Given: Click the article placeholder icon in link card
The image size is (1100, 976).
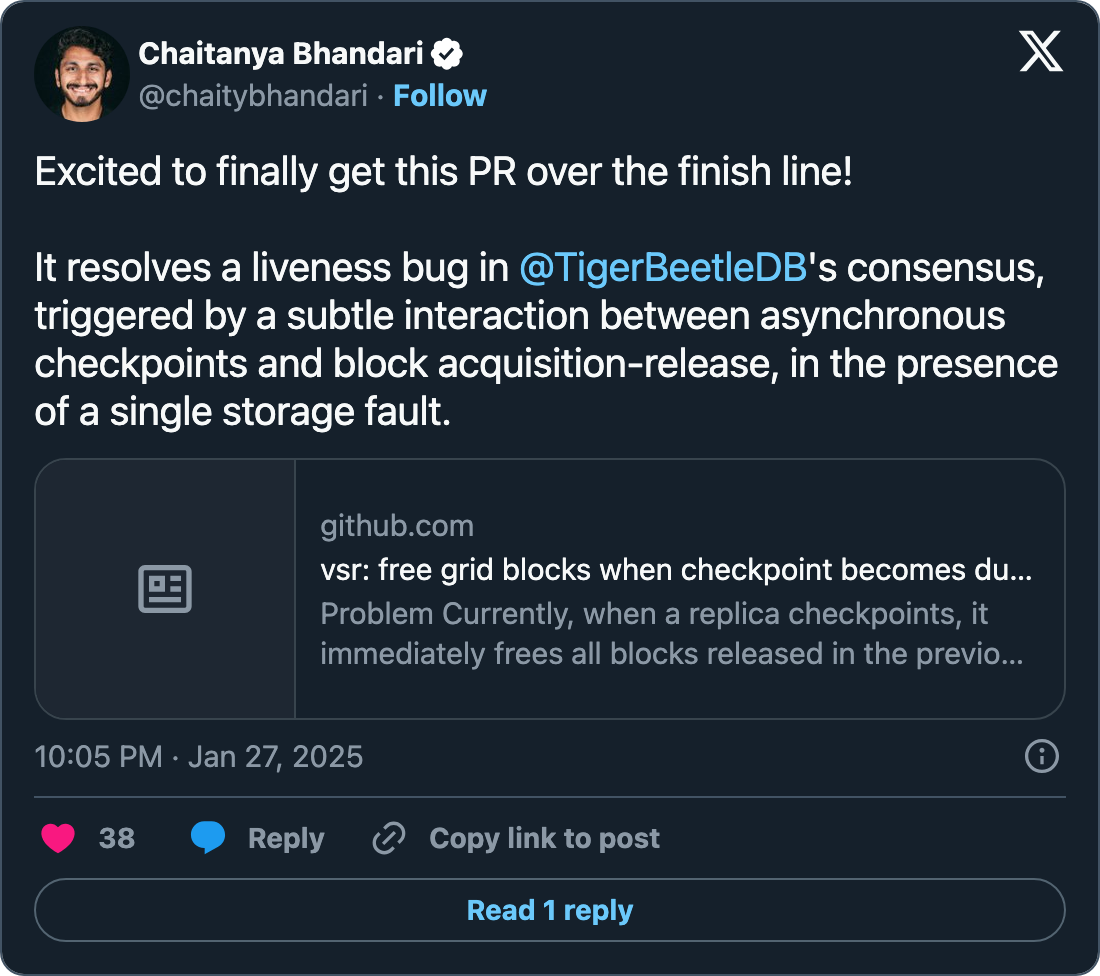Looking at the screenshot, I should pos(165,589).
